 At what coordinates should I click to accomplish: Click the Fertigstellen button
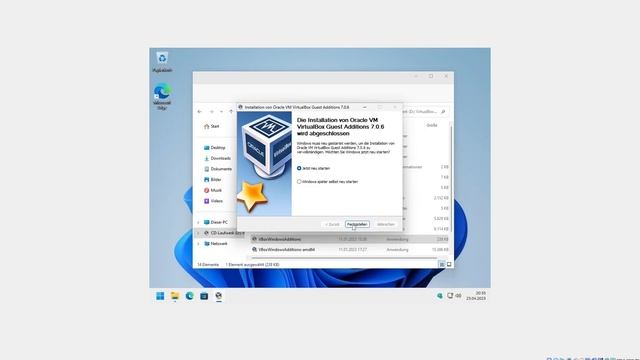point(357,224)
